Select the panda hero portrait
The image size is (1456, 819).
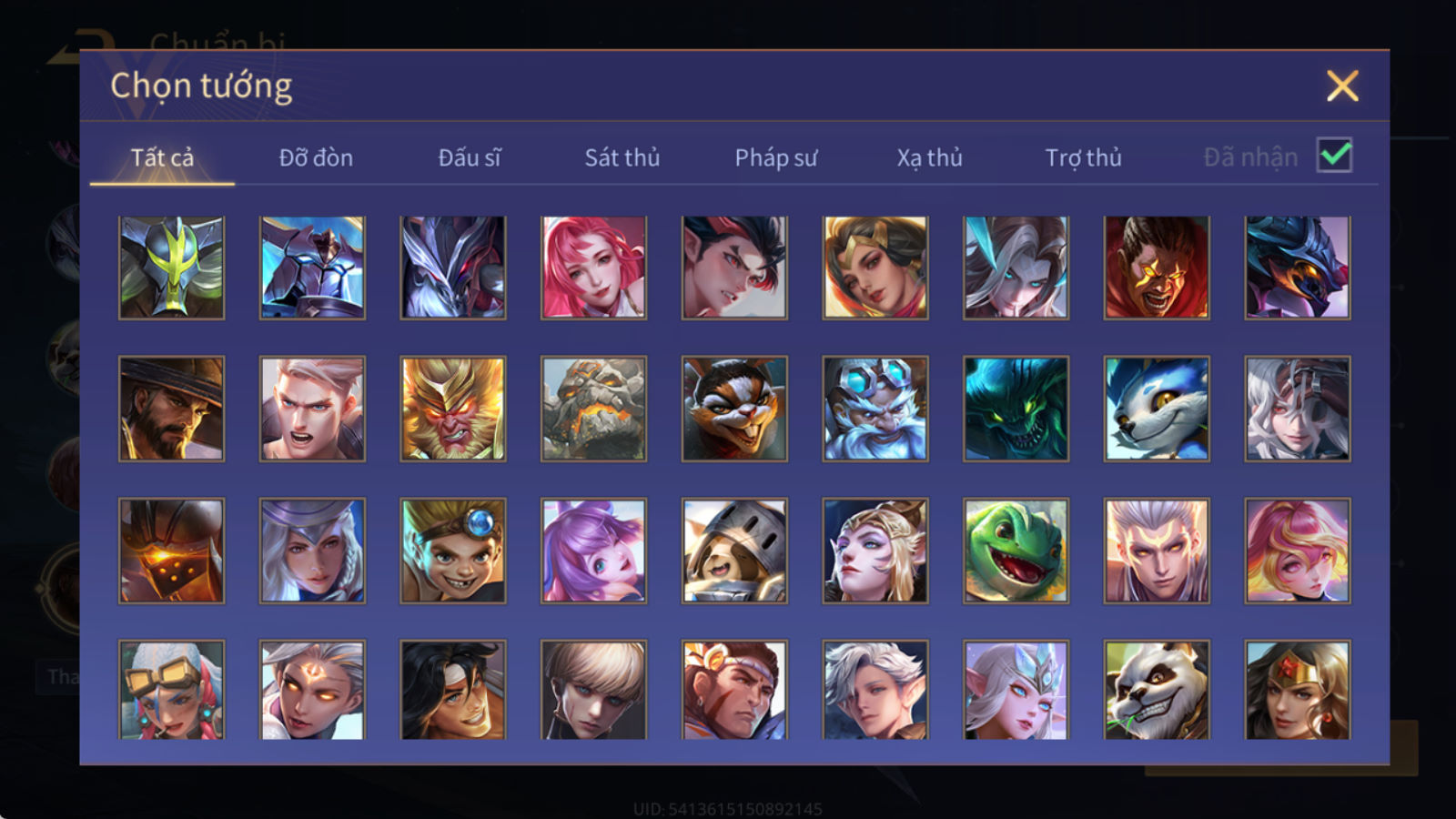1157,690
